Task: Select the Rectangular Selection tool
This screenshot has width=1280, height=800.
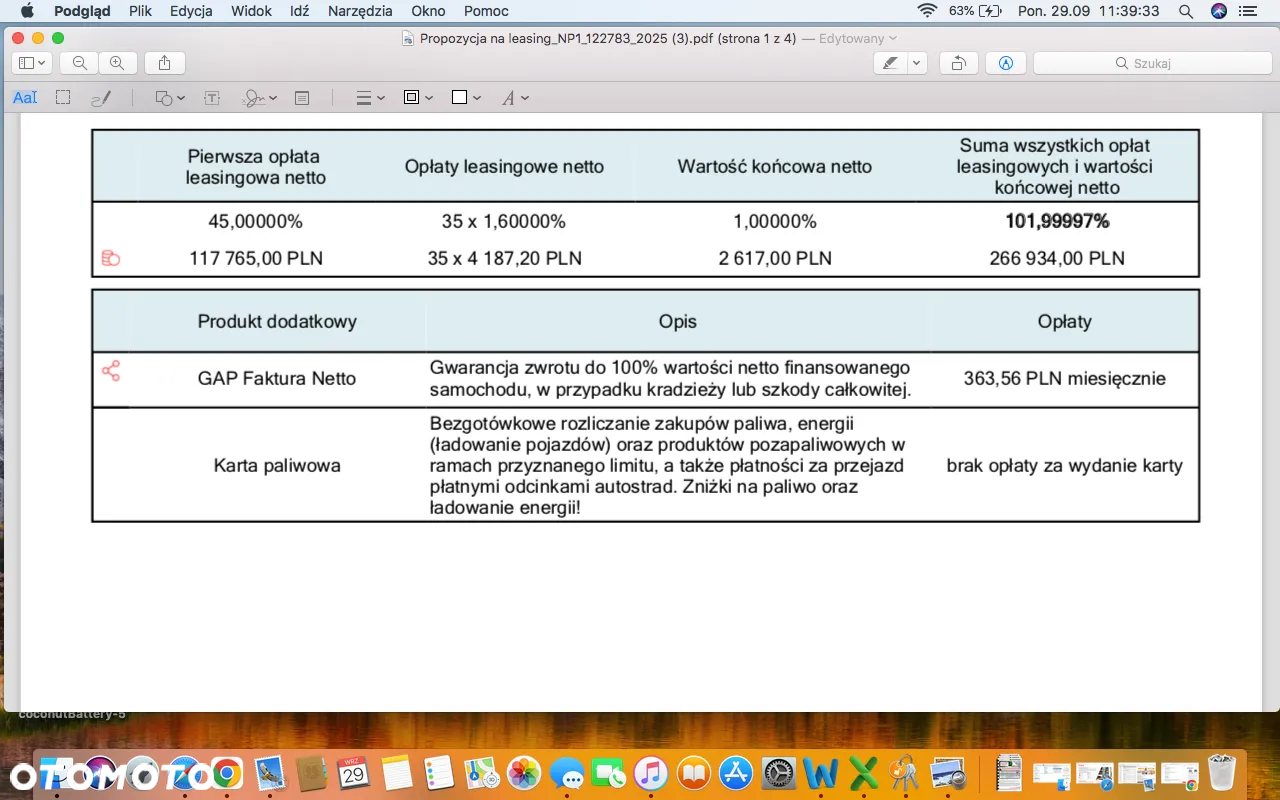Action: [63, 98]
